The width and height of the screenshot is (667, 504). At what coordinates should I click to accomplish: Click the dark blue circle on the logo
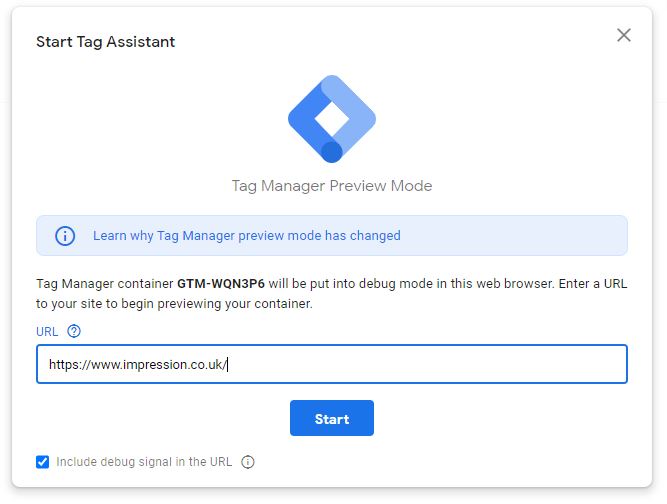(x=332, y=152)
